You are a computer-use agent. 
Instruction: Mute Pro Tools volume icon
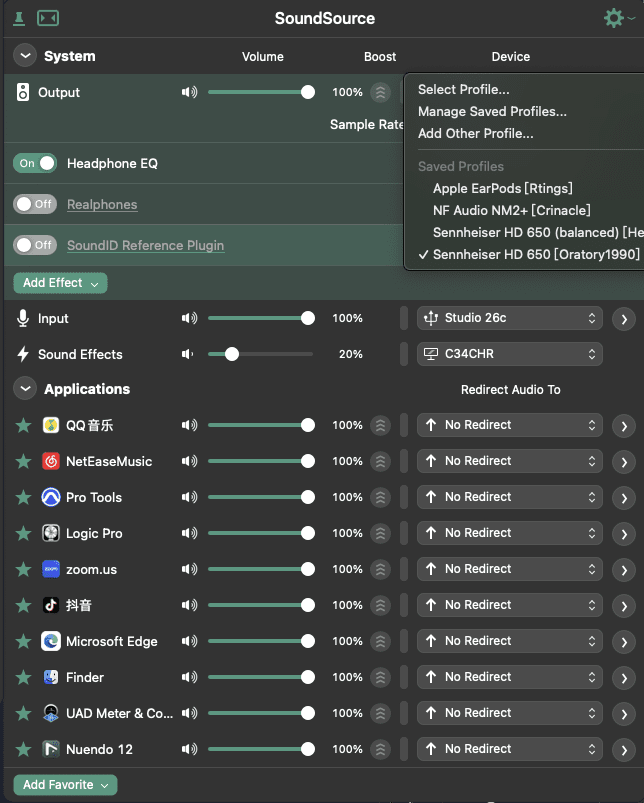[189, 497]
